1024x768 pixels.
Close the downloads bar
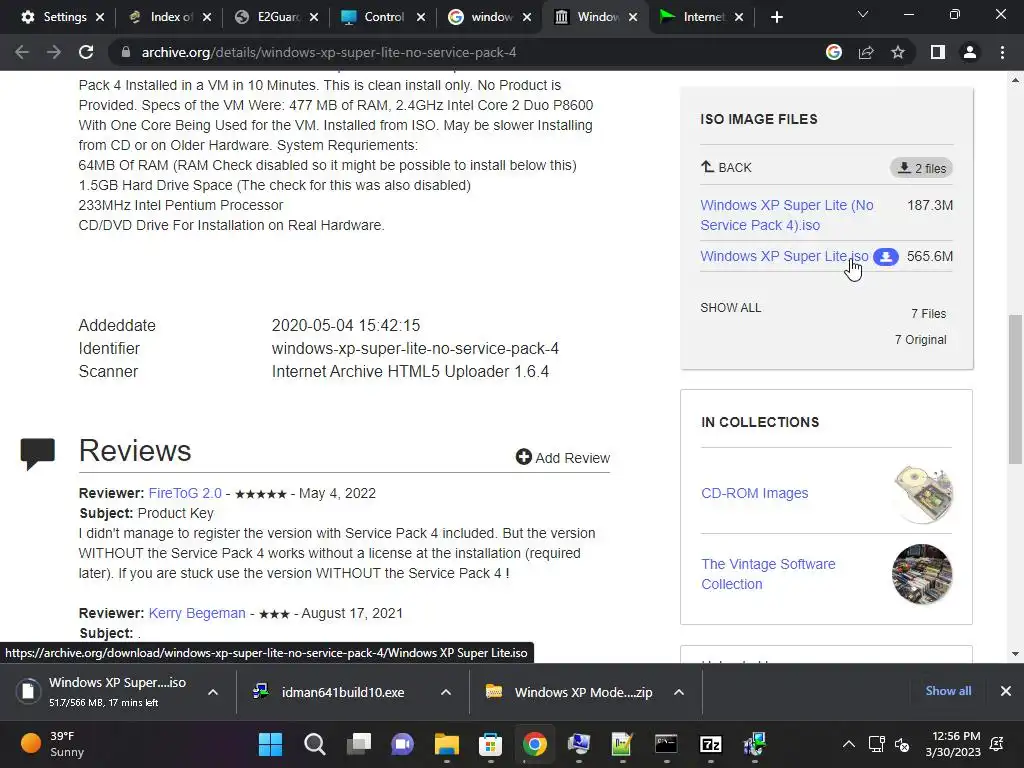tap(1006, 691)
